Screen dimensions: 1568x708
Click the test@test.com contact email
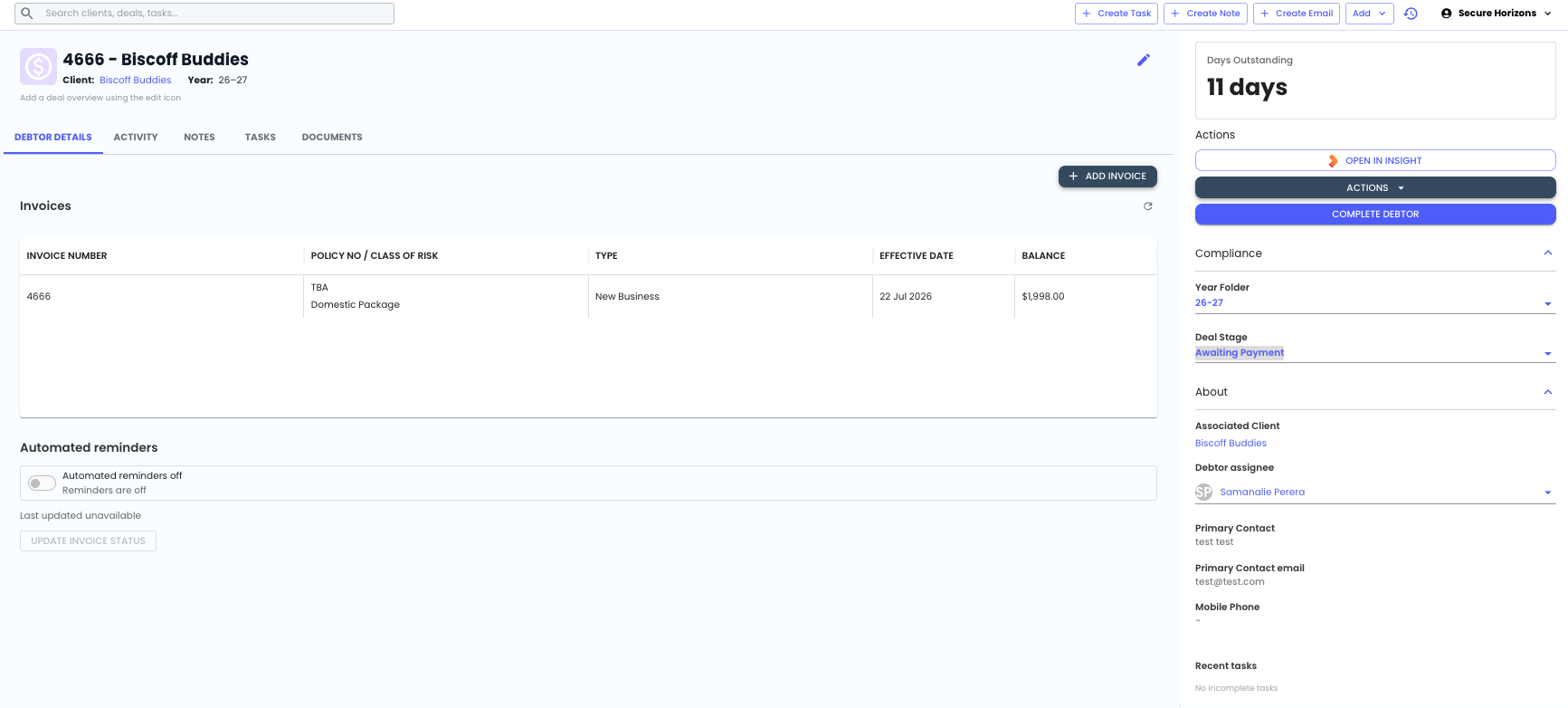(x=1230, y=582)
